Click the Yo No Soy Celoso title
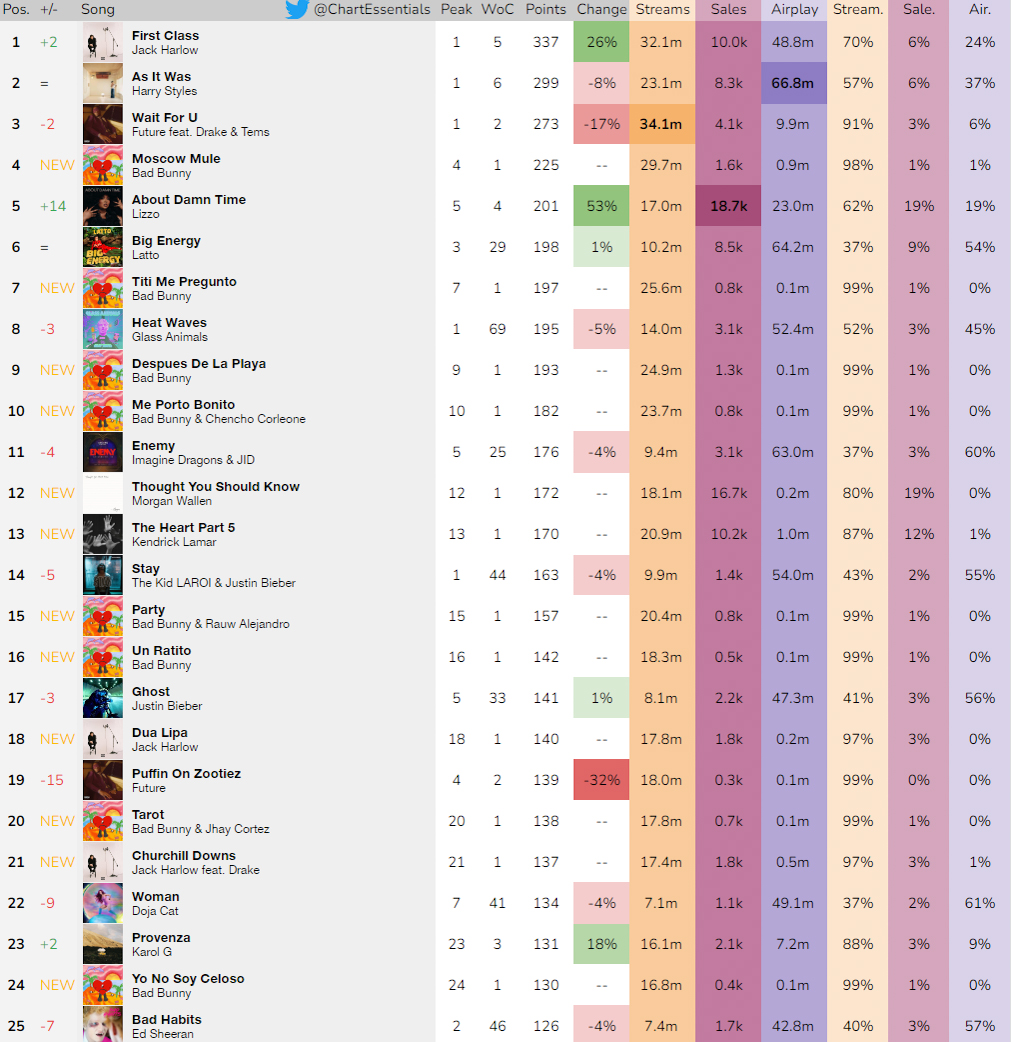The height and width of the screenshot is (1042, 1011). click(188, 979)
